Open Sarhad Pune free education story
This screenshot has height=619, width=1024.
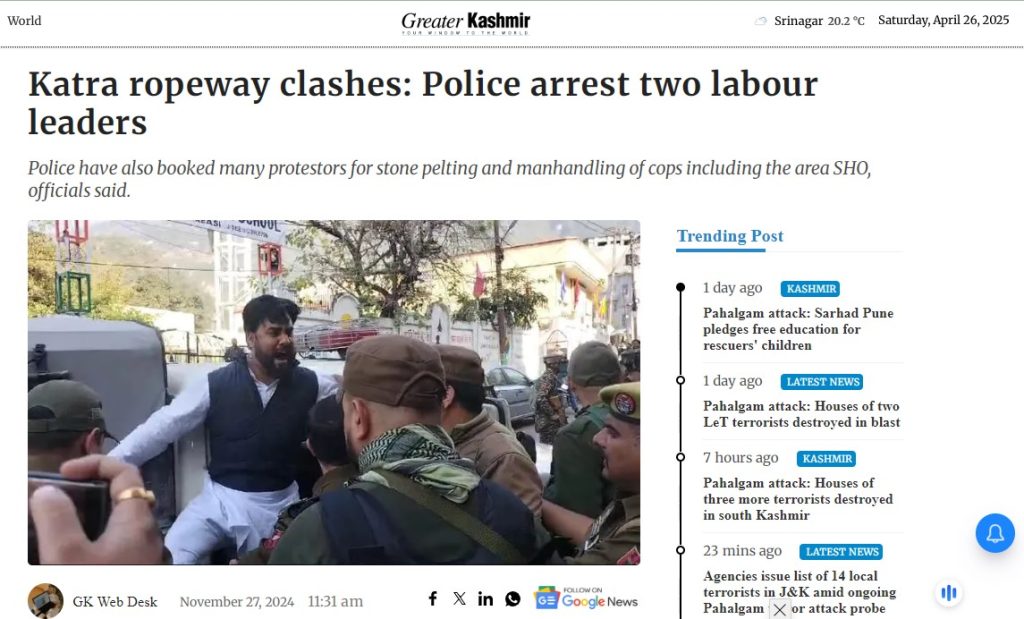[x=798, y=329]
